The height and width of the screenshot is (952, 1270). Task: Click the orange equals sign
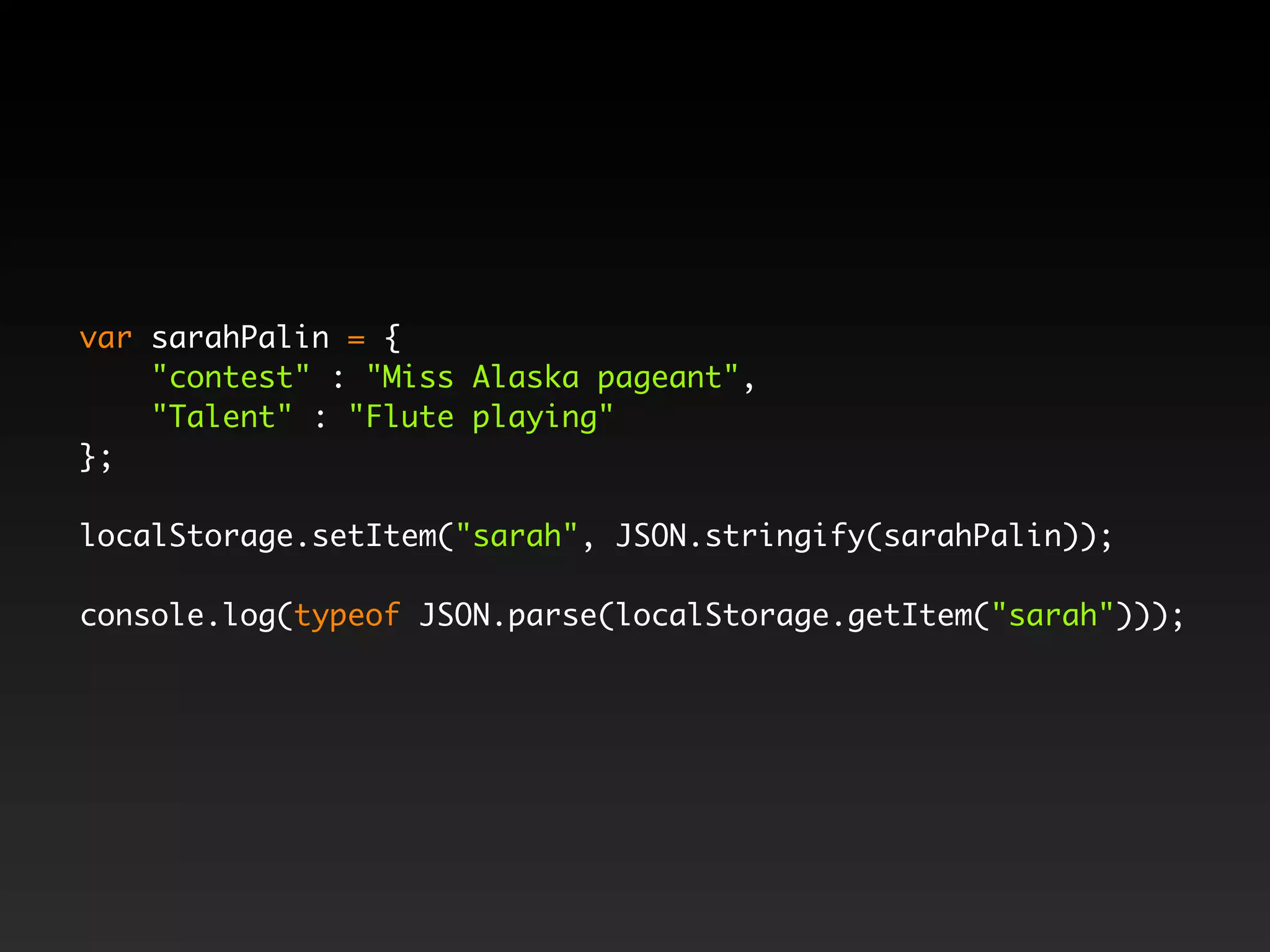(x=356, y=339)
